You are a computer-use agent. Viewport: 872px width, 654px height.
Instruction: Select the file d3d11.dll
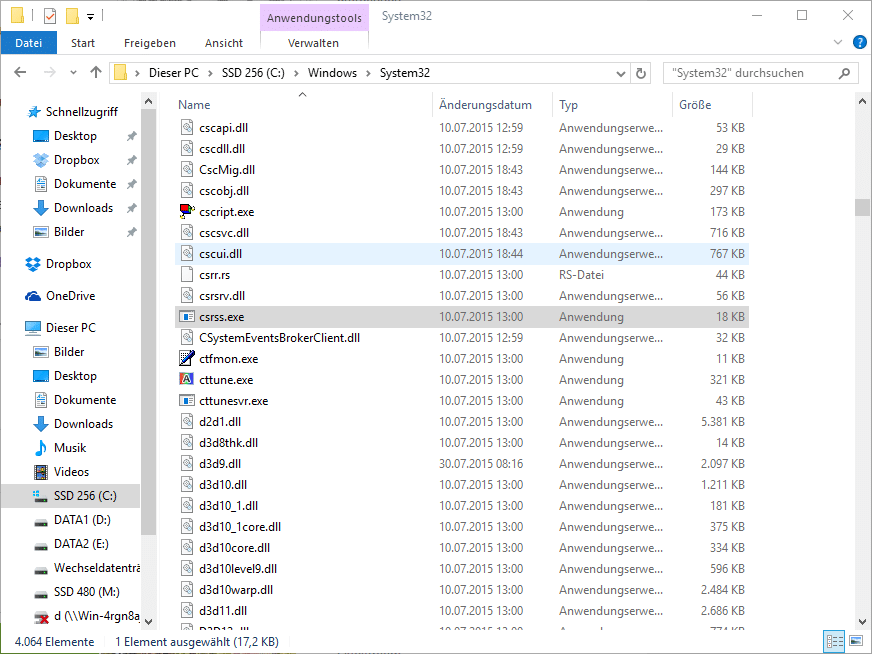[x=462, y=611]
